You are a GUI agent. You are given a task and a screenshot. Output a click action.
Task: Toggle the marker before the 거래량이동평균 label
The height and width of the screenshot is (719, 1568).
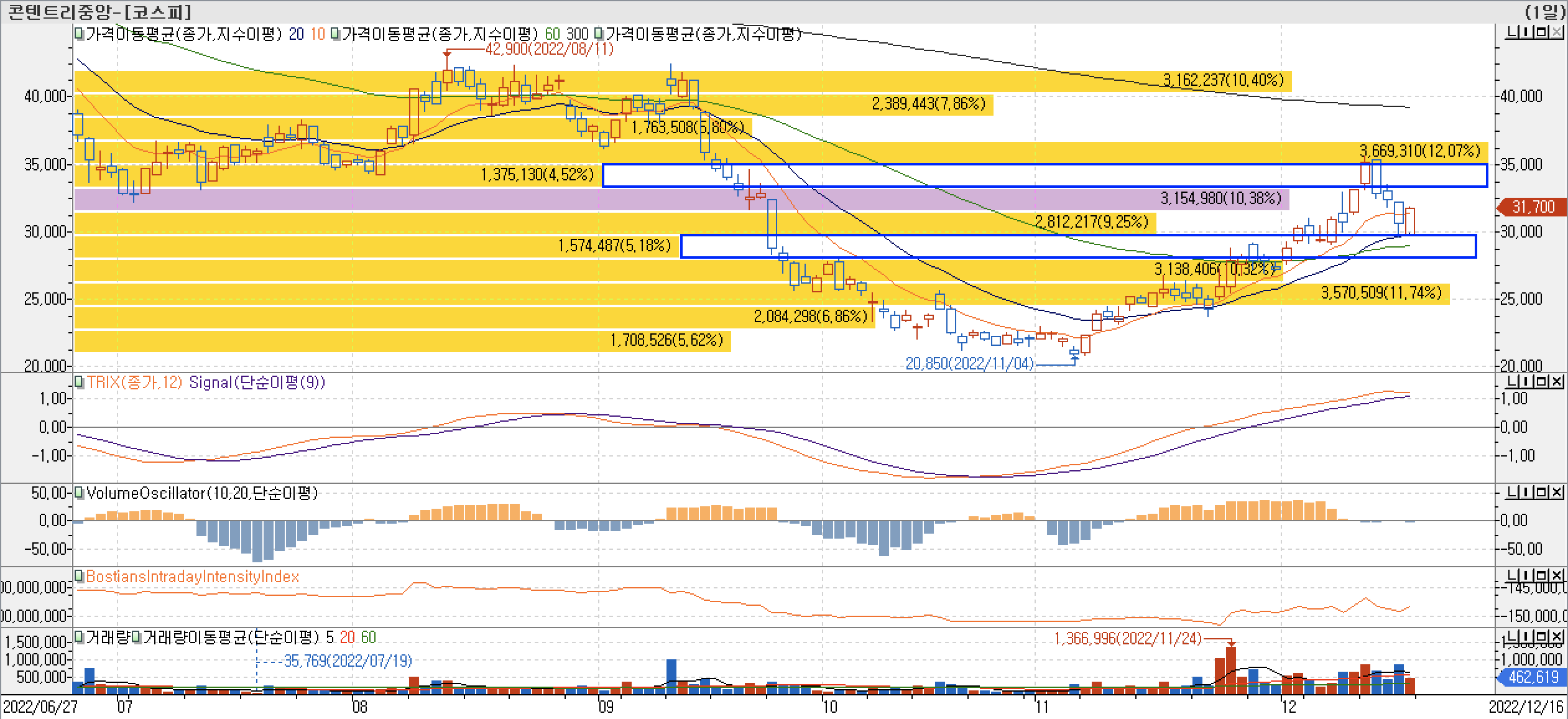136,637
